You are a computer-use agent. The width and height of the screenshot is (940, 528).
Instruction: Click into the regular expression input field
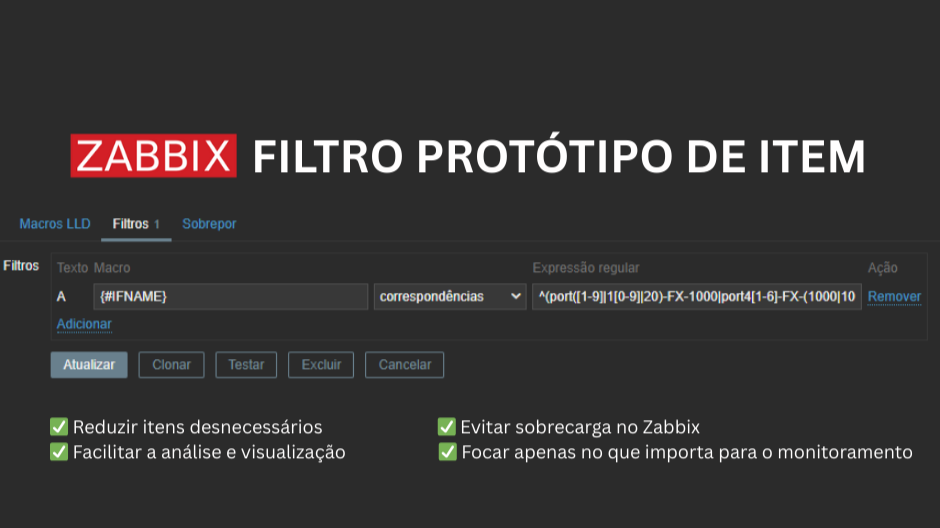click(697, 297)
